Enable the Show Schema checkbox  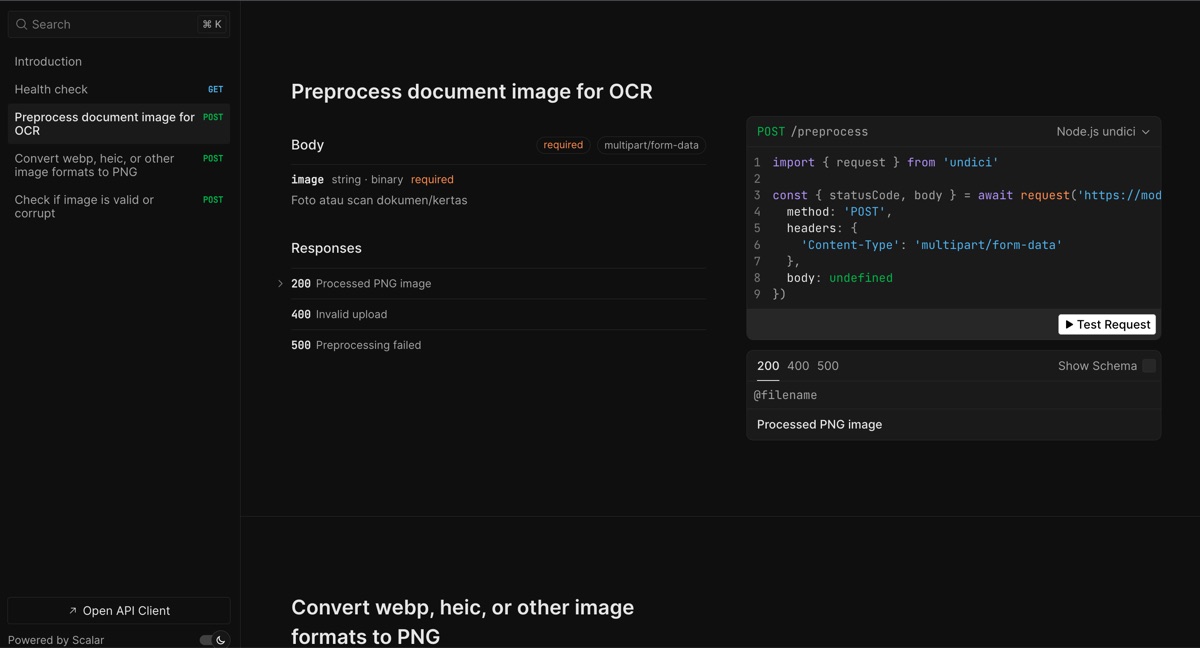(1149, 366)
